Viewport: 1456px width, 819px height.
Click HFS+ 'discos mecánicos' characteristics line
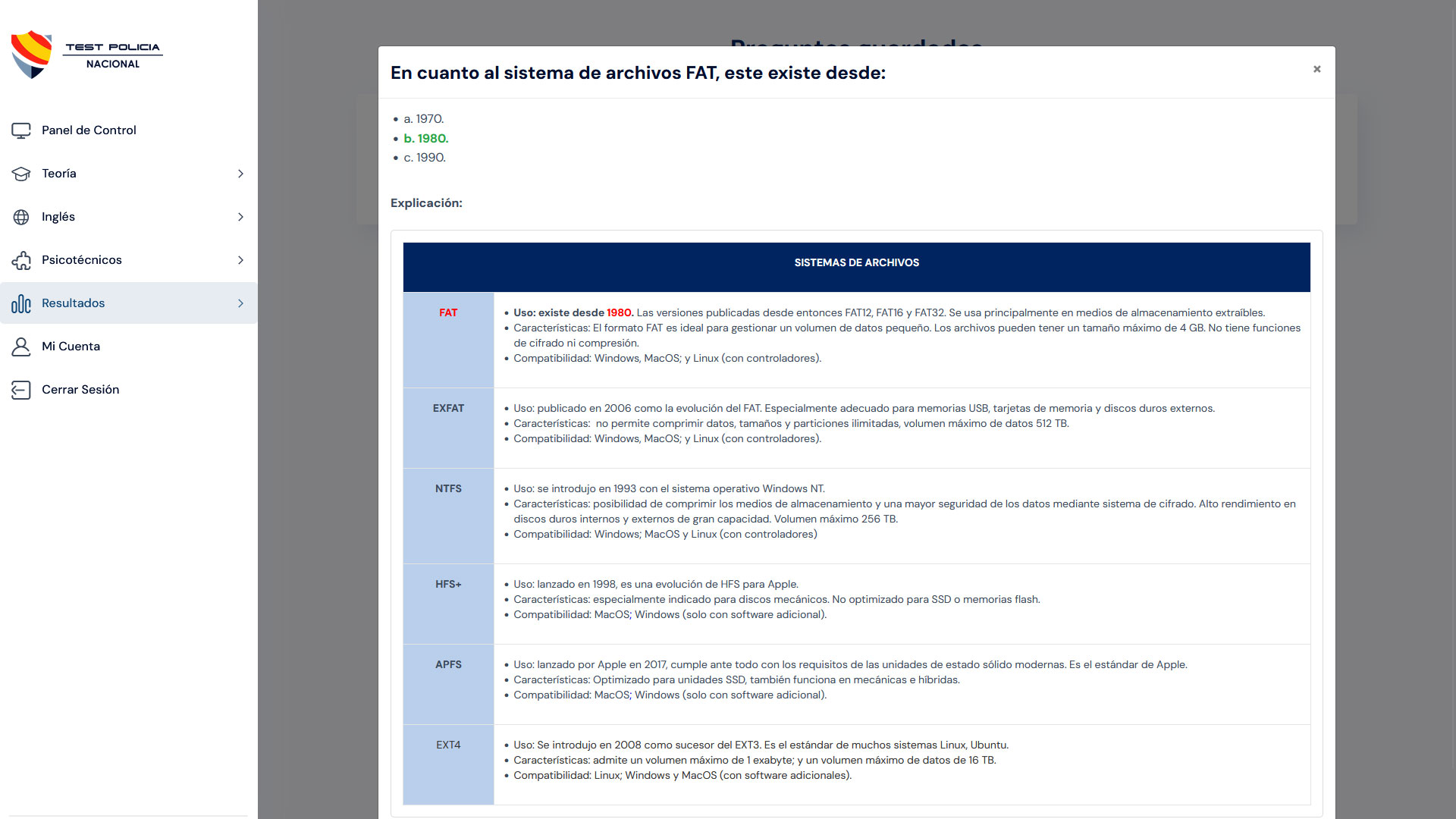(x=777, y=599)
